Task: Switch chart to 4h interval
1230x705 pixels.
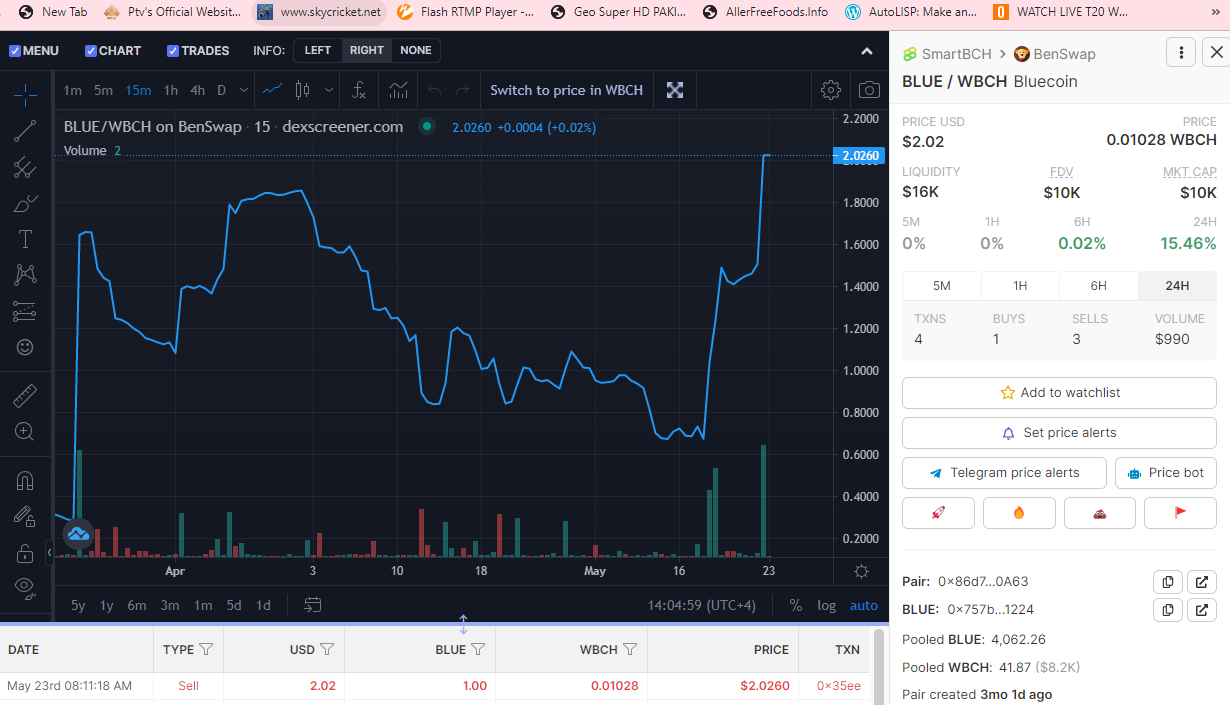Action: click(197, 90)
